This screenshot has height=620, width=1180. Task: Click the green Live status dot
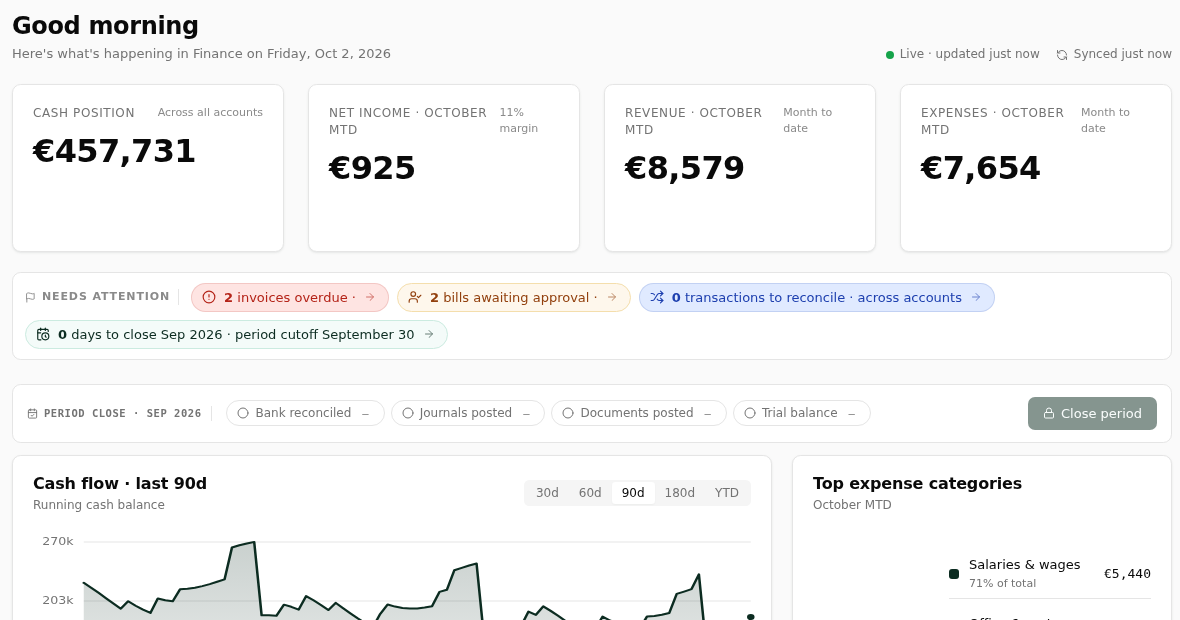890,55
